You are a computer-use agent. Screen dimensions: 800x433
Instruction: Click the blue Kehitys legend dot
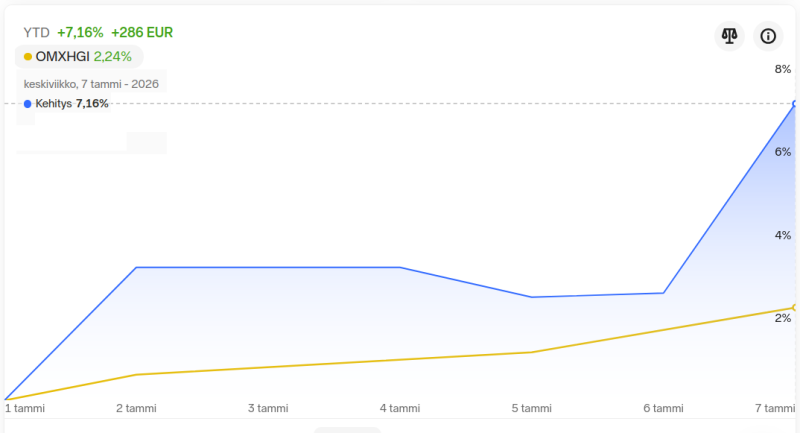click(x=27, y=103)
